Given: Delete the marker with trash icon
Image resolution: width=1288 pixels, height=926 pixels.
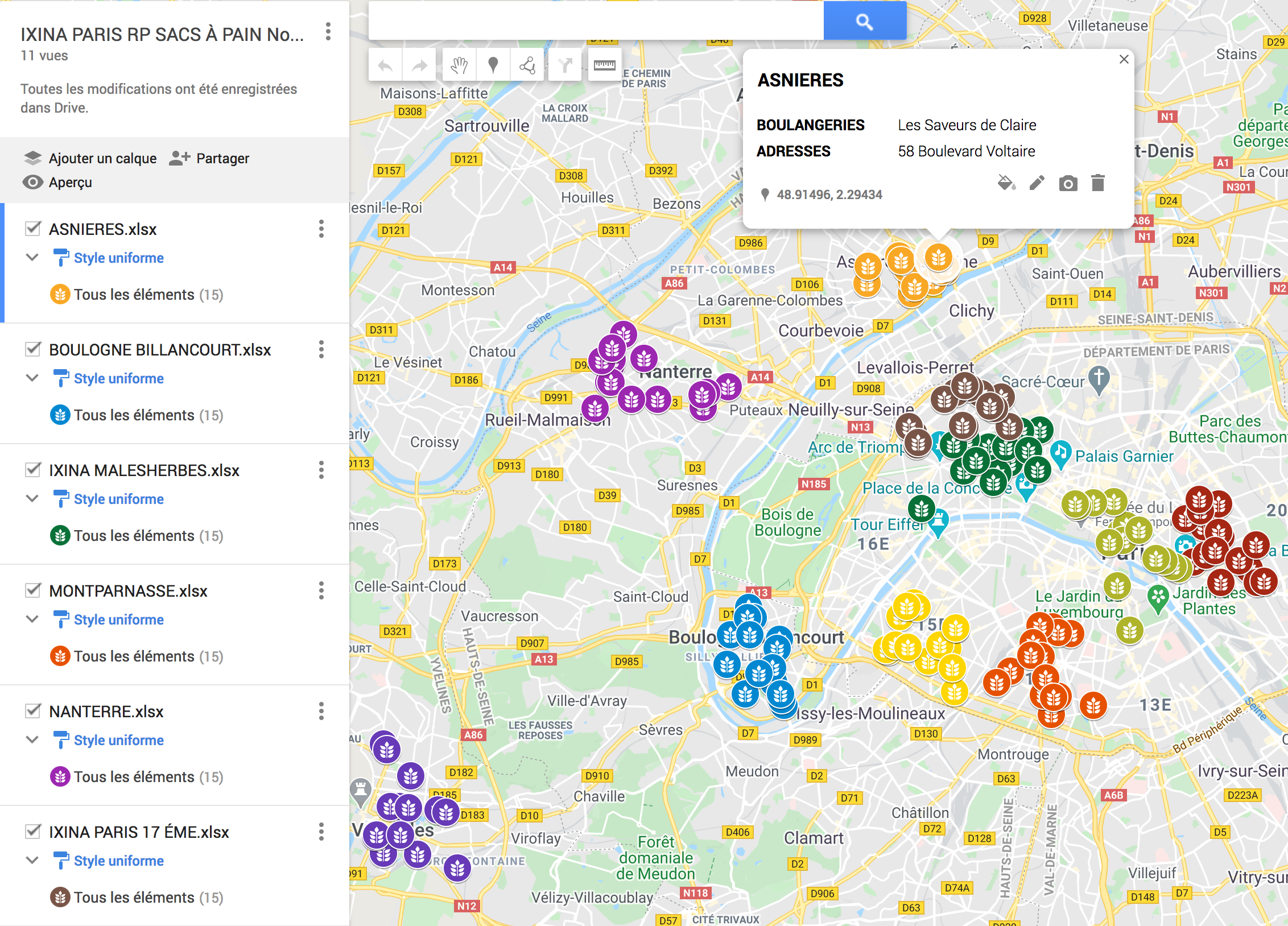Looking at the screenshot, I should coord(1098,183).
